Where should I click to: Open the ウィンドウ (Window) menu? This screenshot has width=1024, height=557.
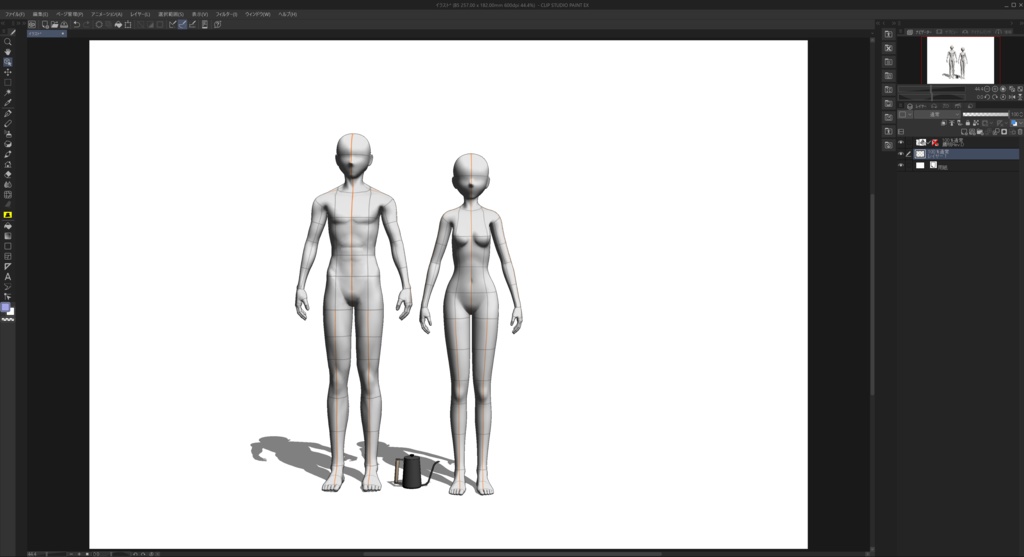click(257, 14)
